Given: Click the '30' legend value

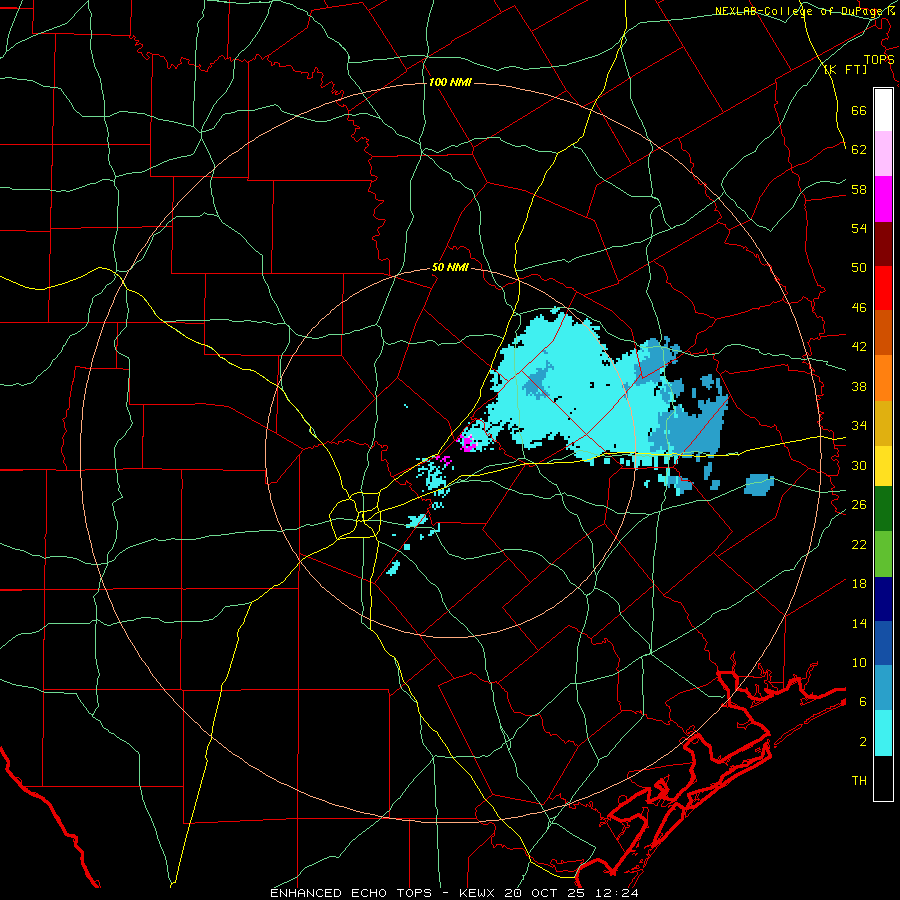Looking at the screenshot, I should click(x=859, y=465).
